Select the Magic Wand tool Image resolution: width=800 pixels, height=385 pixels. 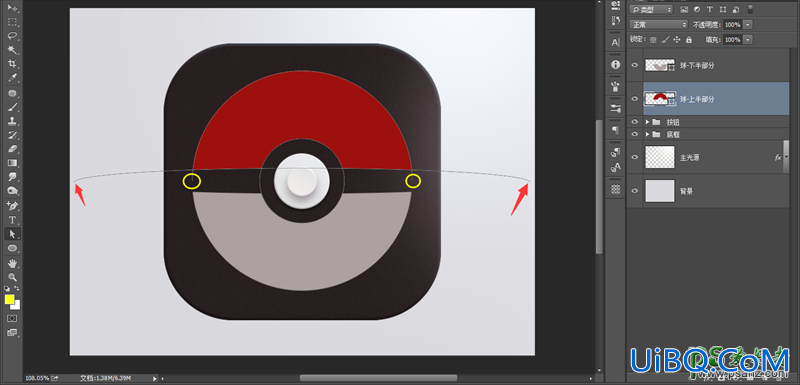click(x=13, y=50)
